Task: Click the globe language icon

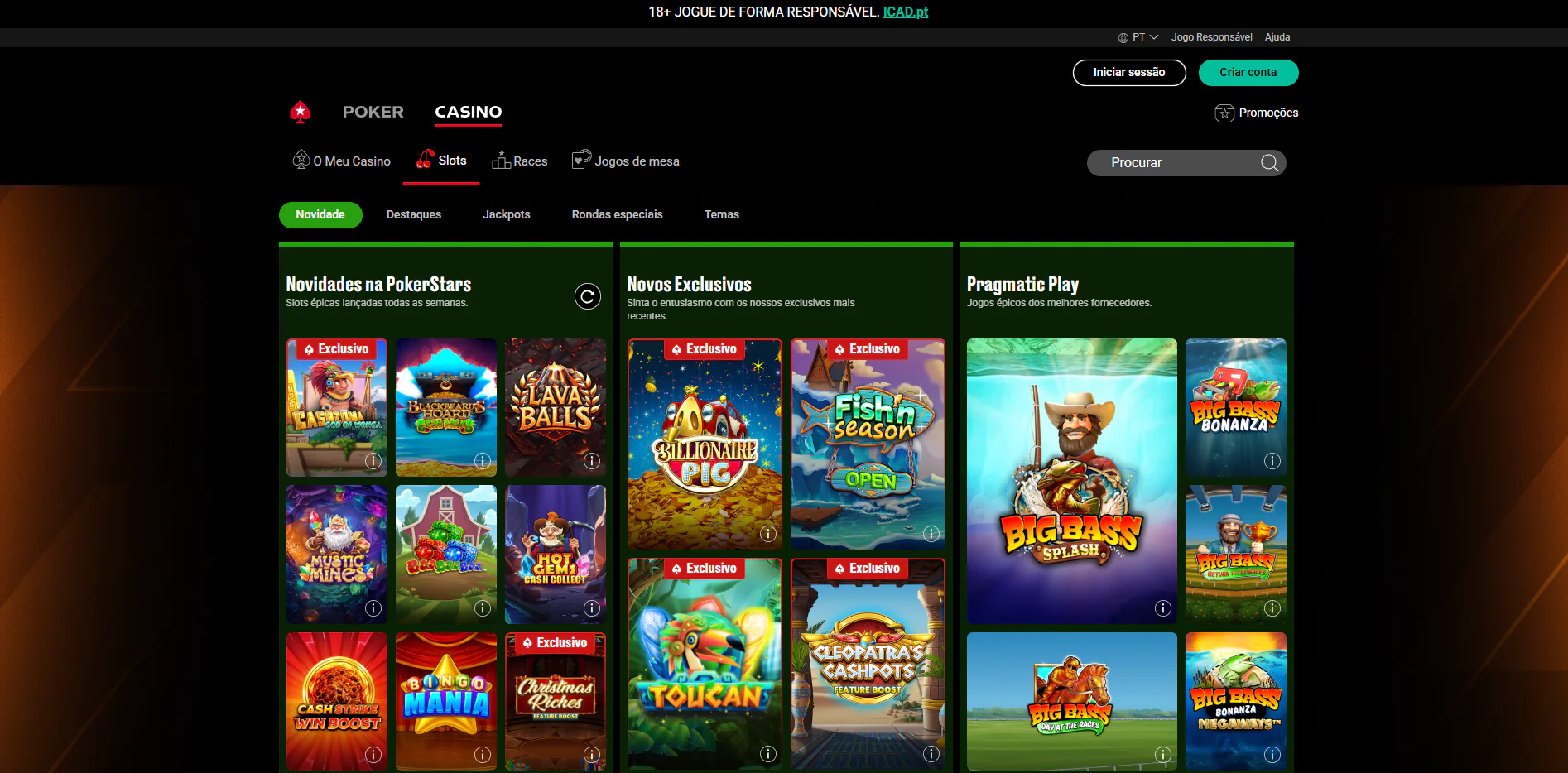Action: [x=1123, y=36]
